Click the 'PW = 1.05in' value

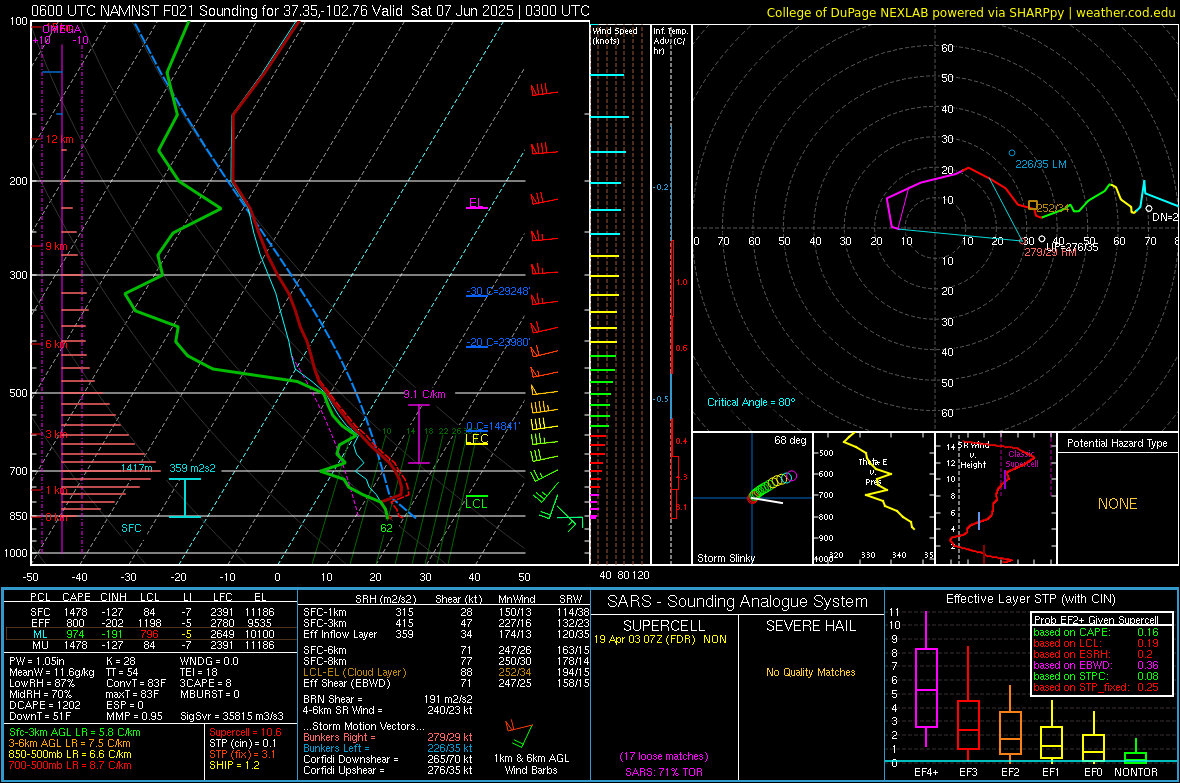(36, 661)
